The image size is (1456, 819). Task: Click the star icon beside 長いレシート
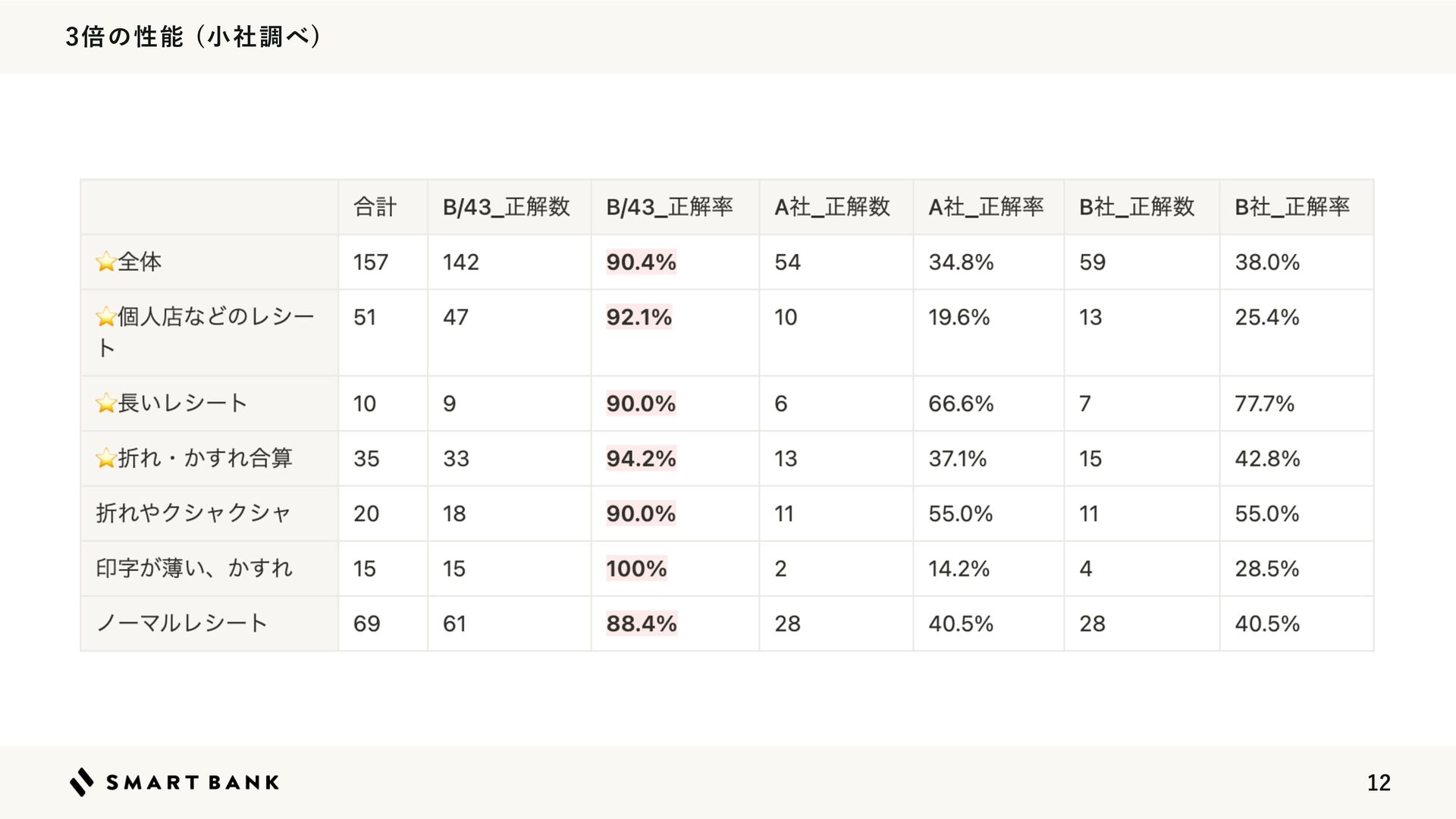click(x=105, y=403)
